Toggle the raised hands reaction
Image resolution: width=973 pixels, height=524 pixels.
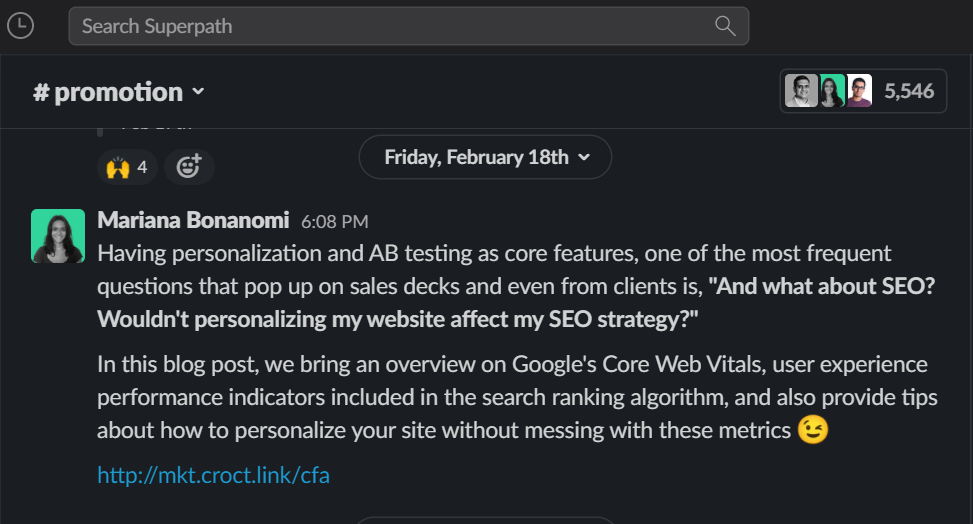point(127,167)
